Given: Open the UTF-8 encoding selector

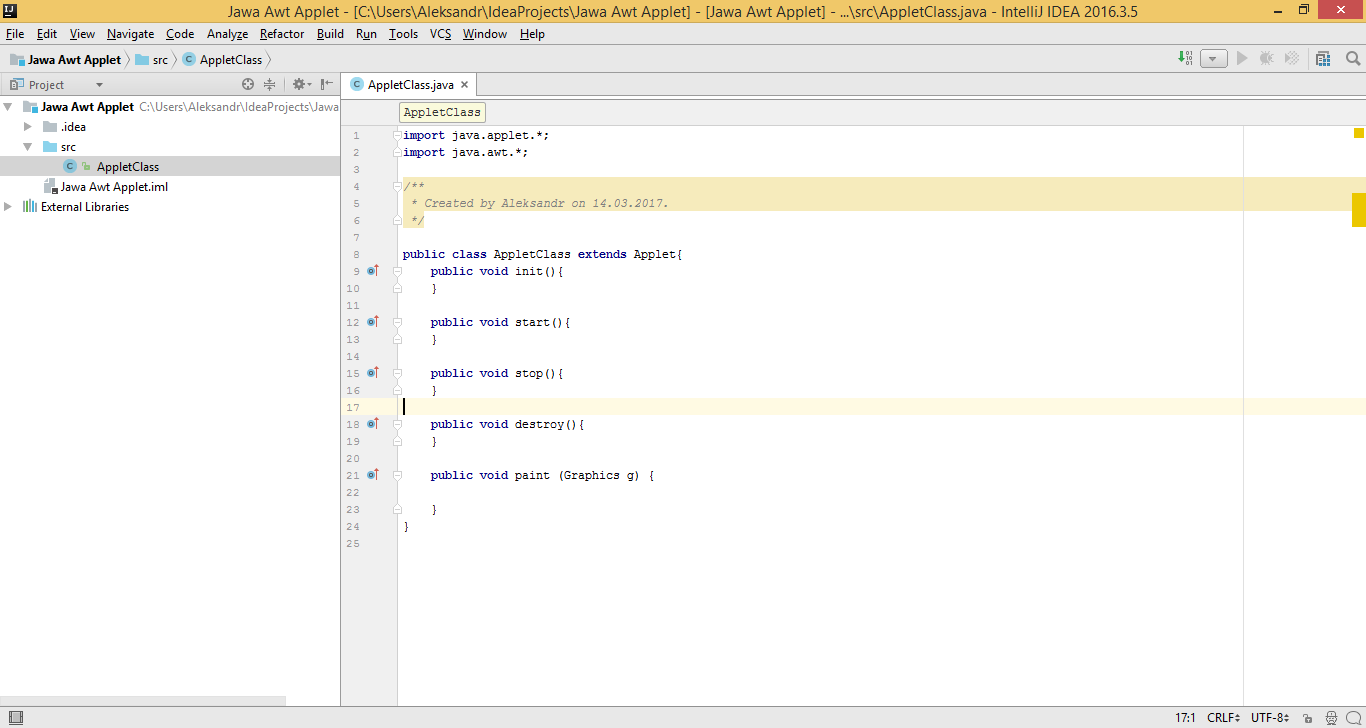Looking at the screenshot, I should coord(1269,718).
